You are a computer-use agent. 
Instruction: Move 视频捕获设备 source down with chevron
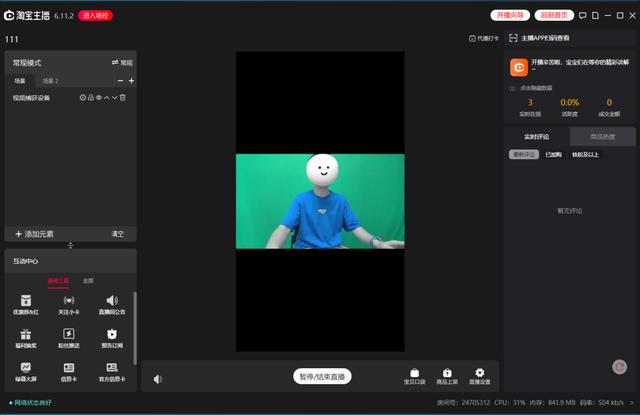tap(115, 98)
